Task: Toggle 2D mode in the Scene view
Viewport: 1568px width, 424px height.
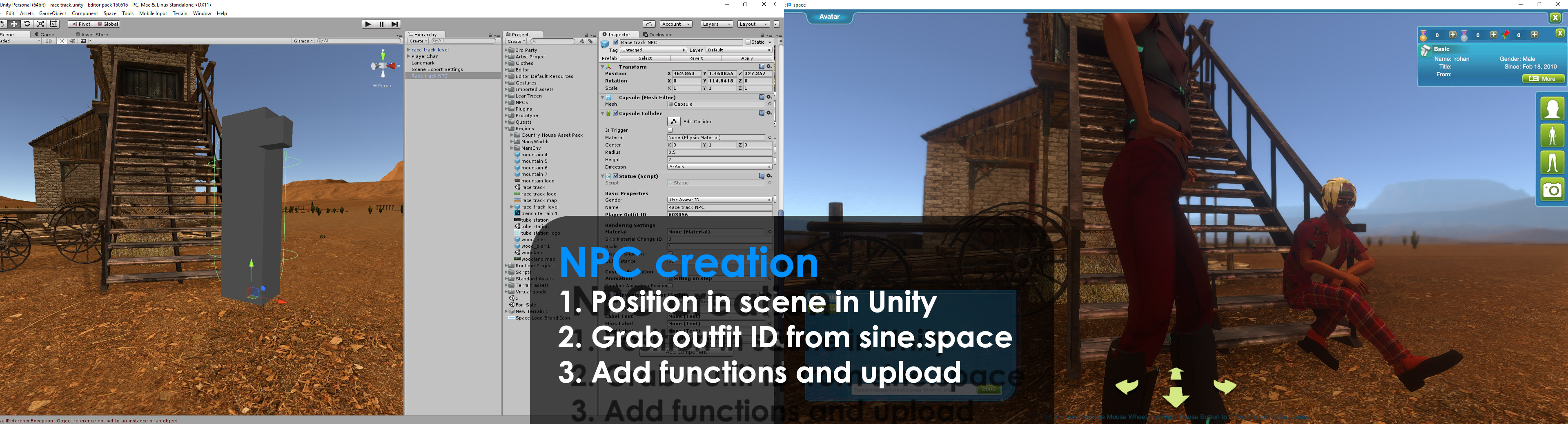Action: pos(49,41)
